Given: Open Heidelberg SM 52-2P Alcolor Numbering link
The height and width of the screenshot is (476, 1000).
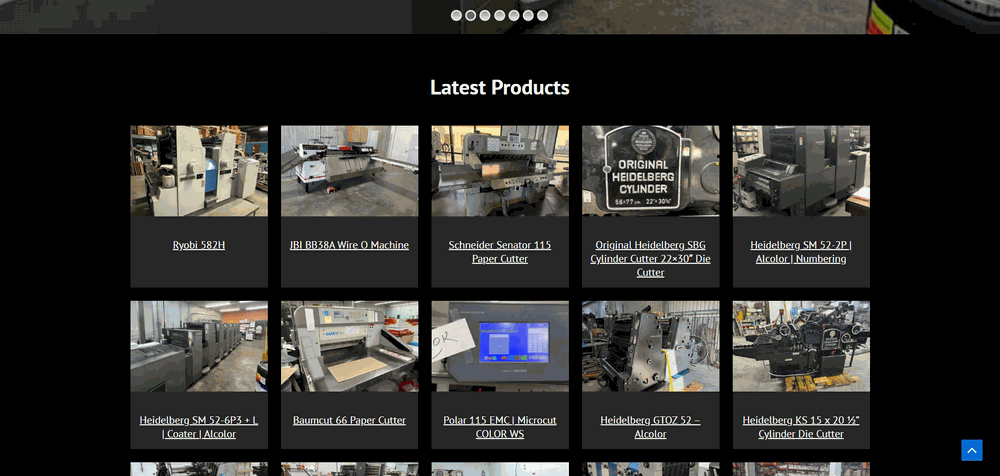Looking at the screenshot, I should coord(801,252).
